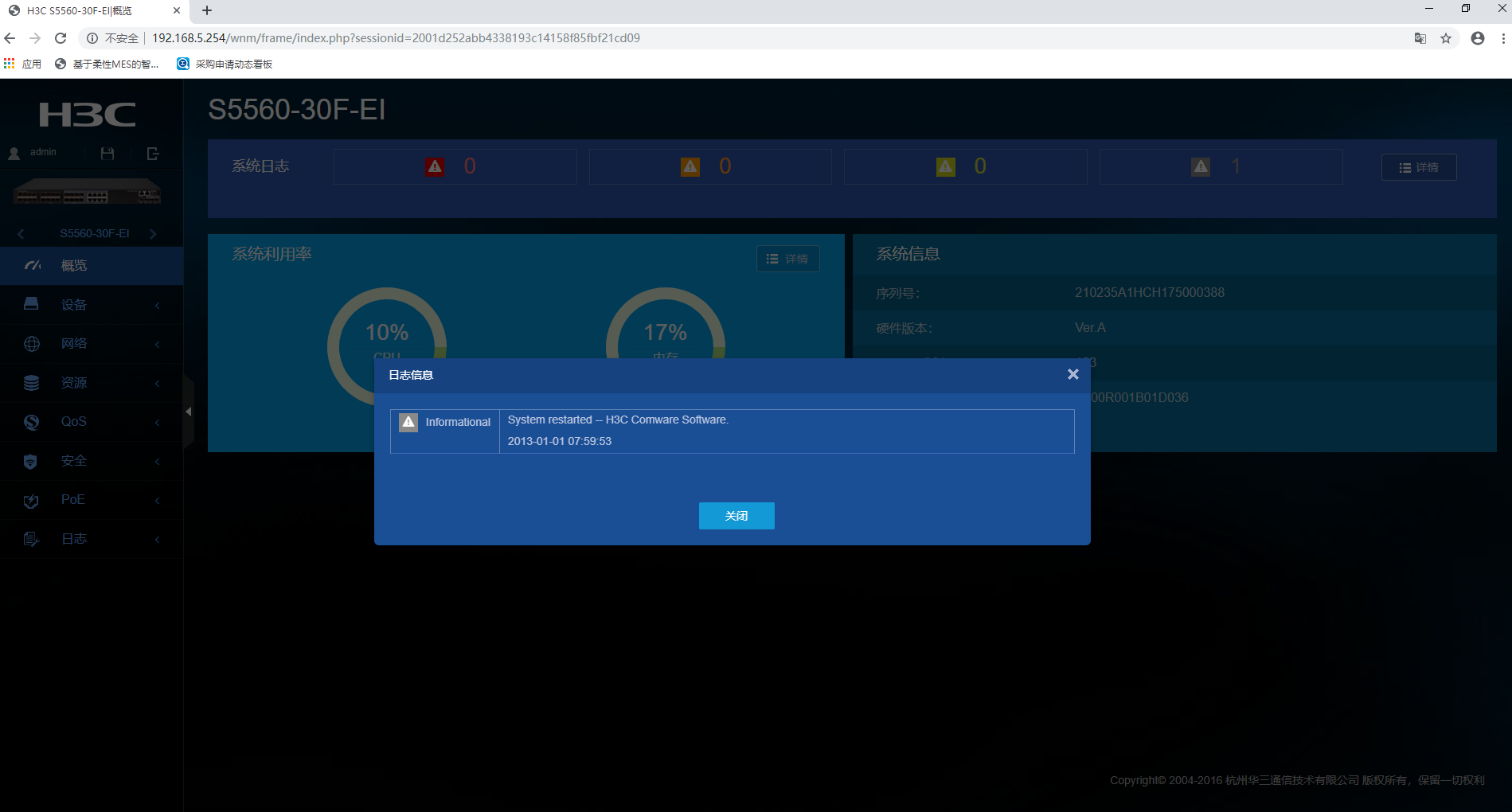Select the hardware version value Ver.A
This screenshot has height=812, width=1512.
pyautogui.click(x=1090, y=328)
